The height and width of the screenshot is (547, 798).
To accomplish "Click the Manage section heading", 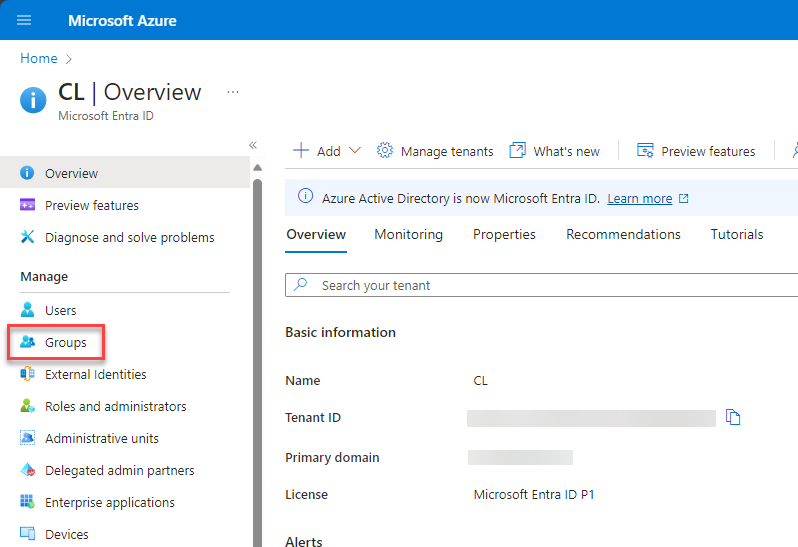I will click(x=44, y=276).
